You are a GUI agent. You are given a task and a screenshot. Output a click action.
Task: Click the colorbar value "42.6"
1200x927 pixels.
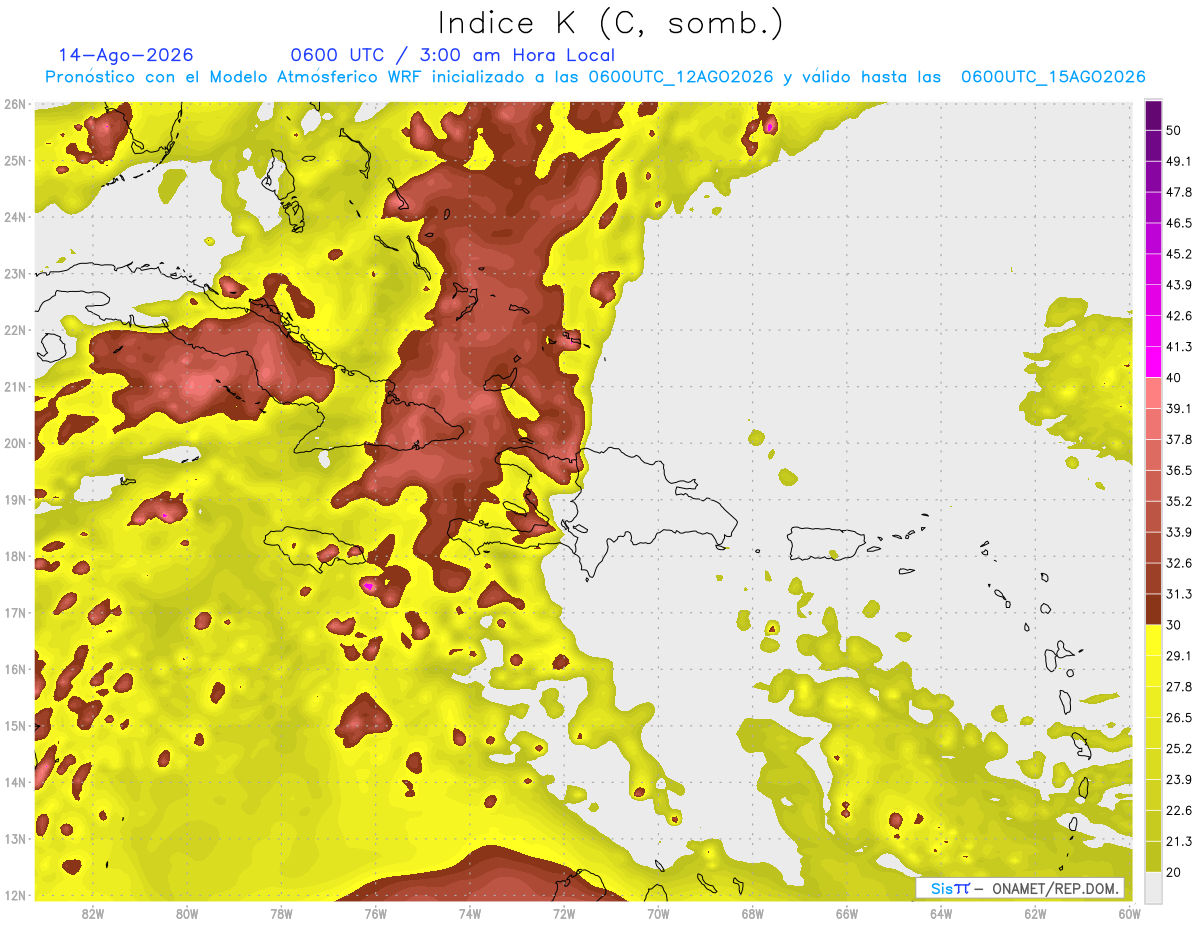click(1179, 316)
